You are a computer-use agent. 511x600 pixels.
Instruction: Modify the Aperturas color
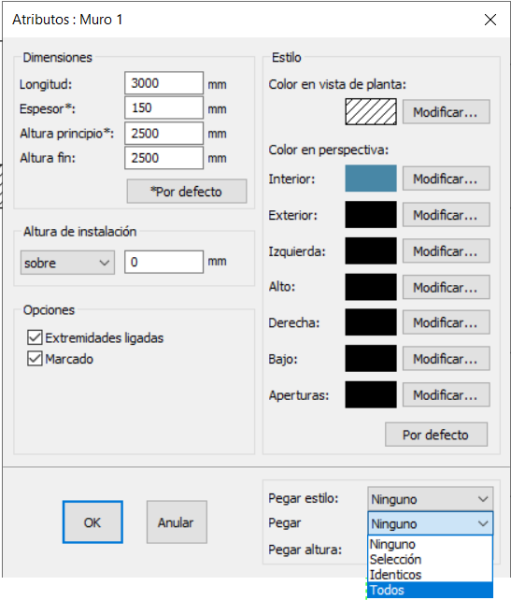click(x=446, y=395)
